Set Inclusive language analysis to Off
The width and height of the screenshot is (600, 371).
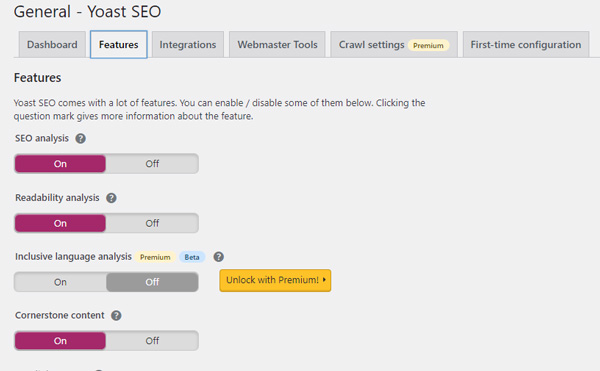(x=152, y=282)
